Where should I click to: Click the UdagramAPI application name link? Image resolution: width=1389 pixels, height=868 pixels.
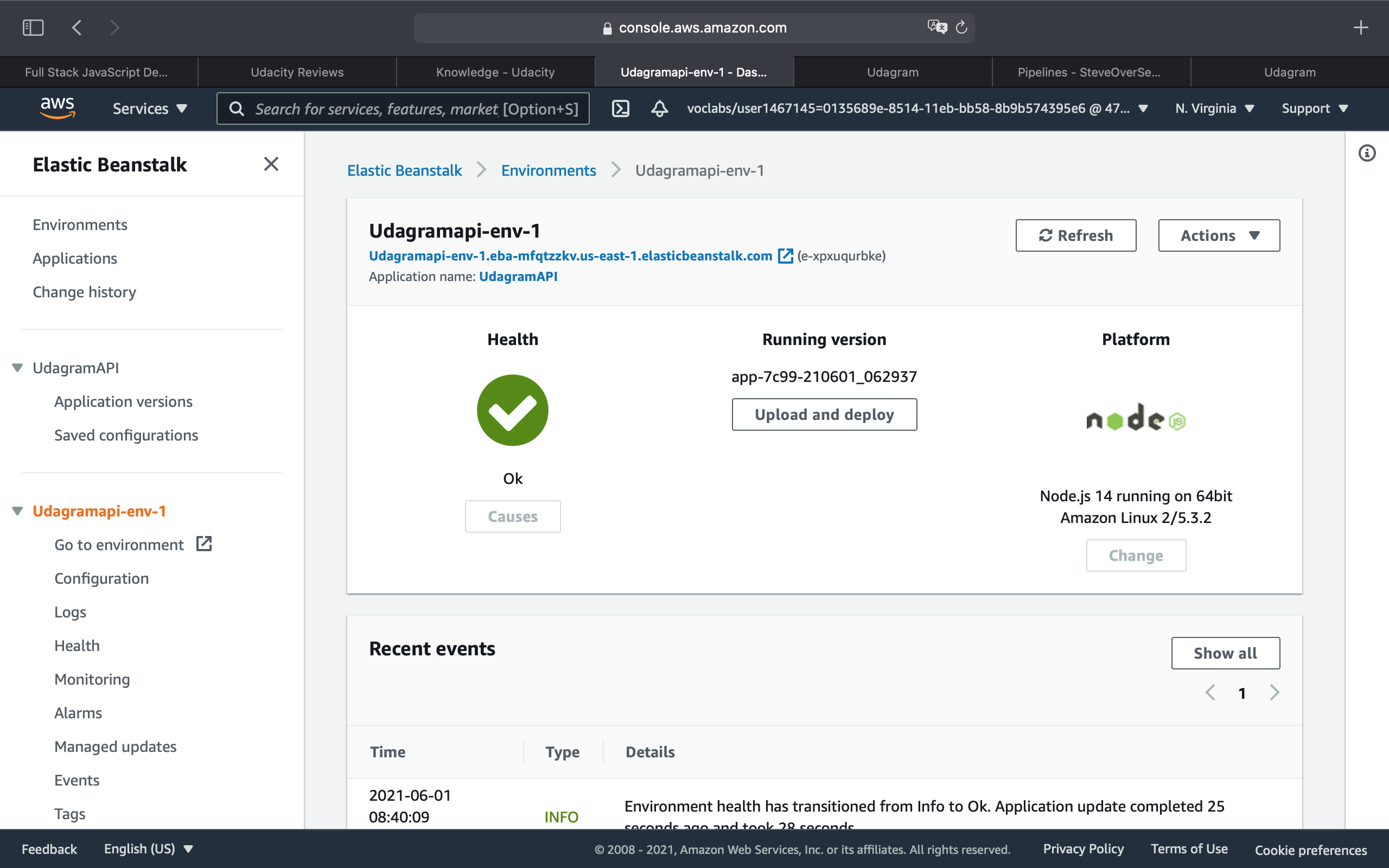(518, 277)
